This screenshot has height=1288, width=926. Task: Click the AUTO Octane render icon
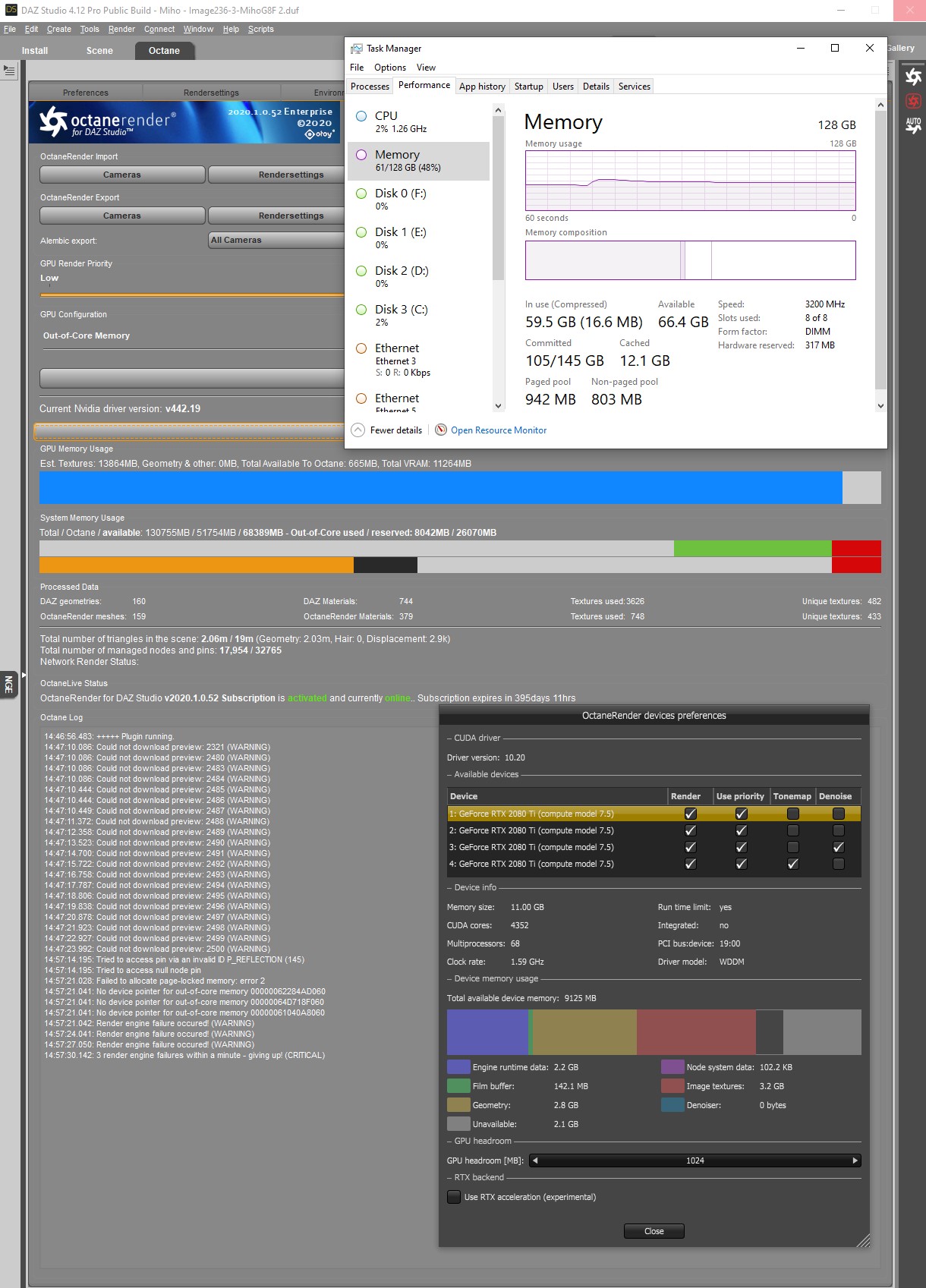click(x=913, y=125)
